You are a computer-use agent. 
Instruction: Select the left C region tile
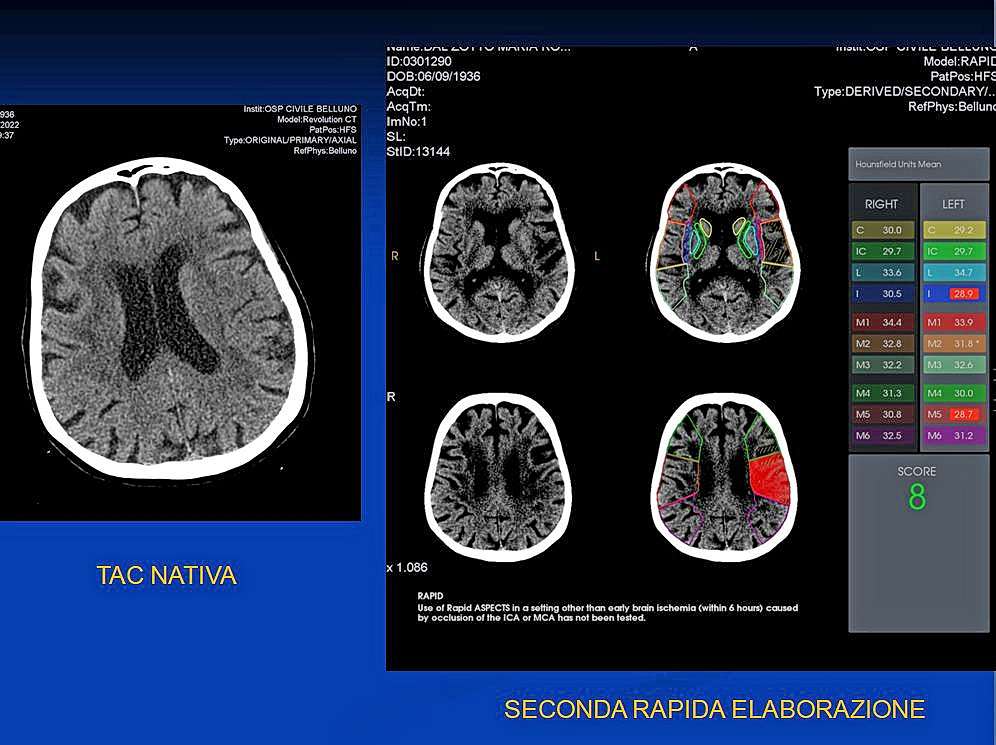click(x=953, y=230)
